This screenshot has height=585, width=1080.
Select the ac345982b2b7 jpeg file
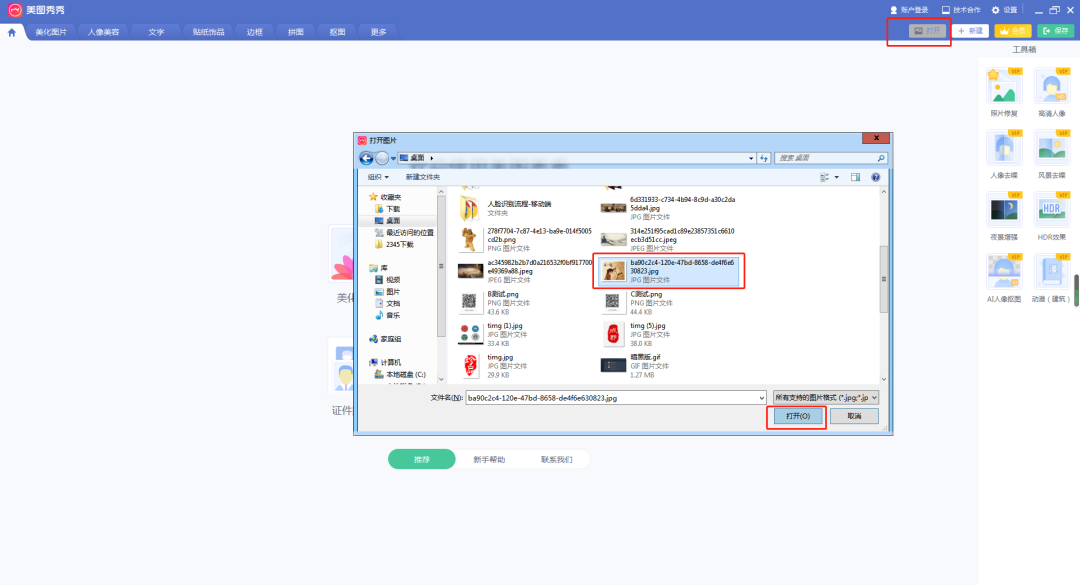(x=525, y=271)
